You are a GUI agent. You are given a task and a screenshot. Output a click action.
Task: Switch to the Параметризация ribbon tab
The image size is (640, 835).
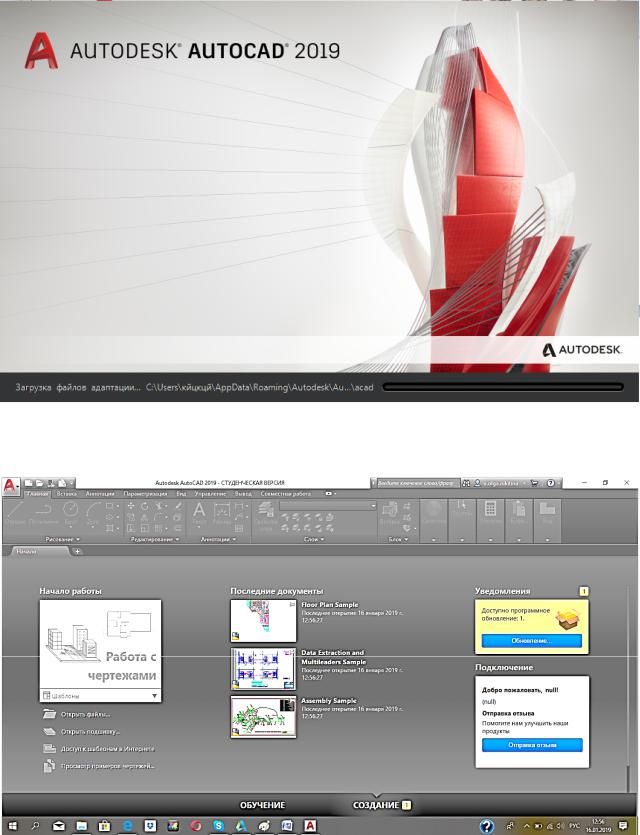(x=145, y=494)
